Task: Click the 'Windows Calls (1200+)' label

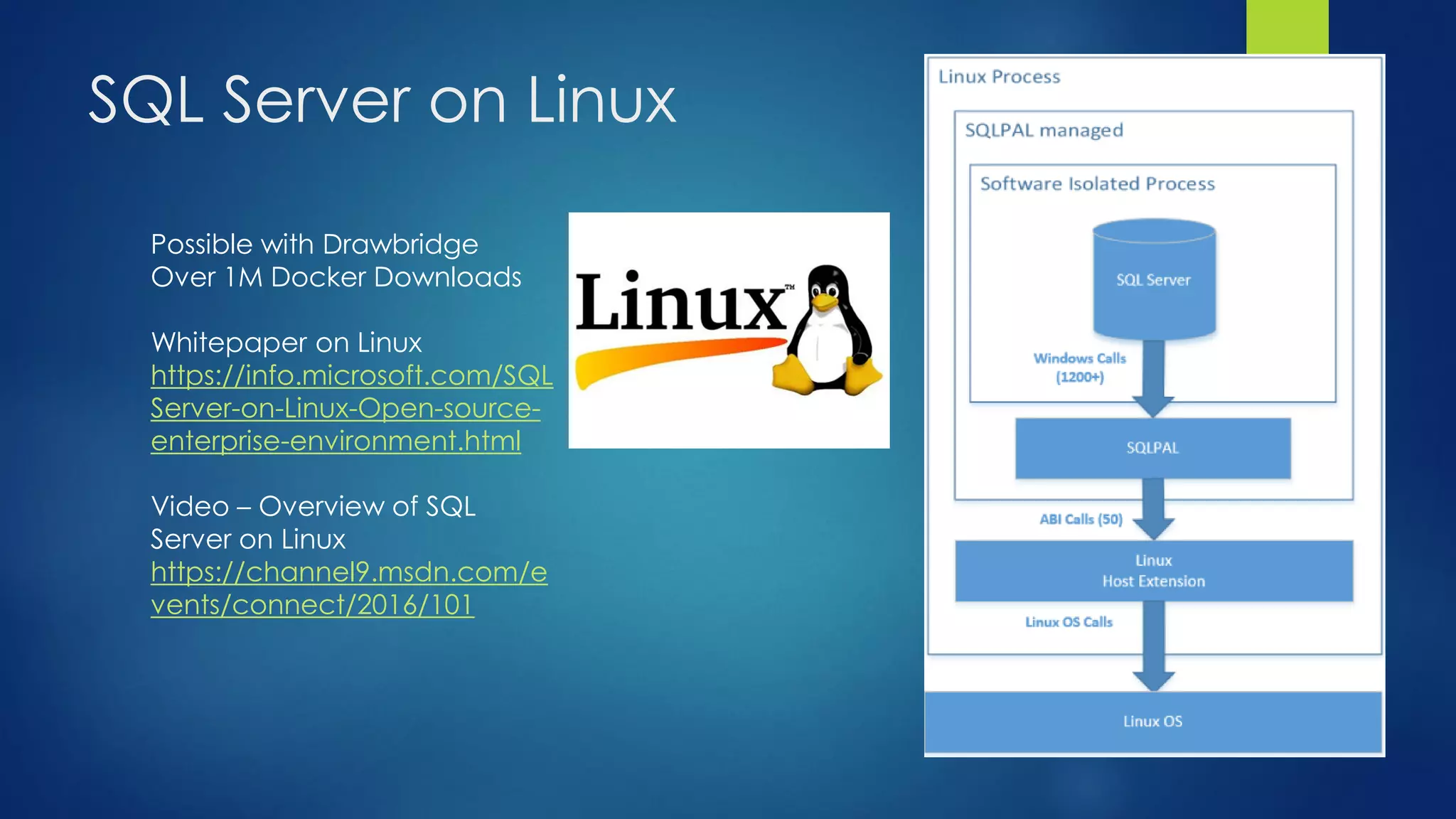Action: (1079, 368)
